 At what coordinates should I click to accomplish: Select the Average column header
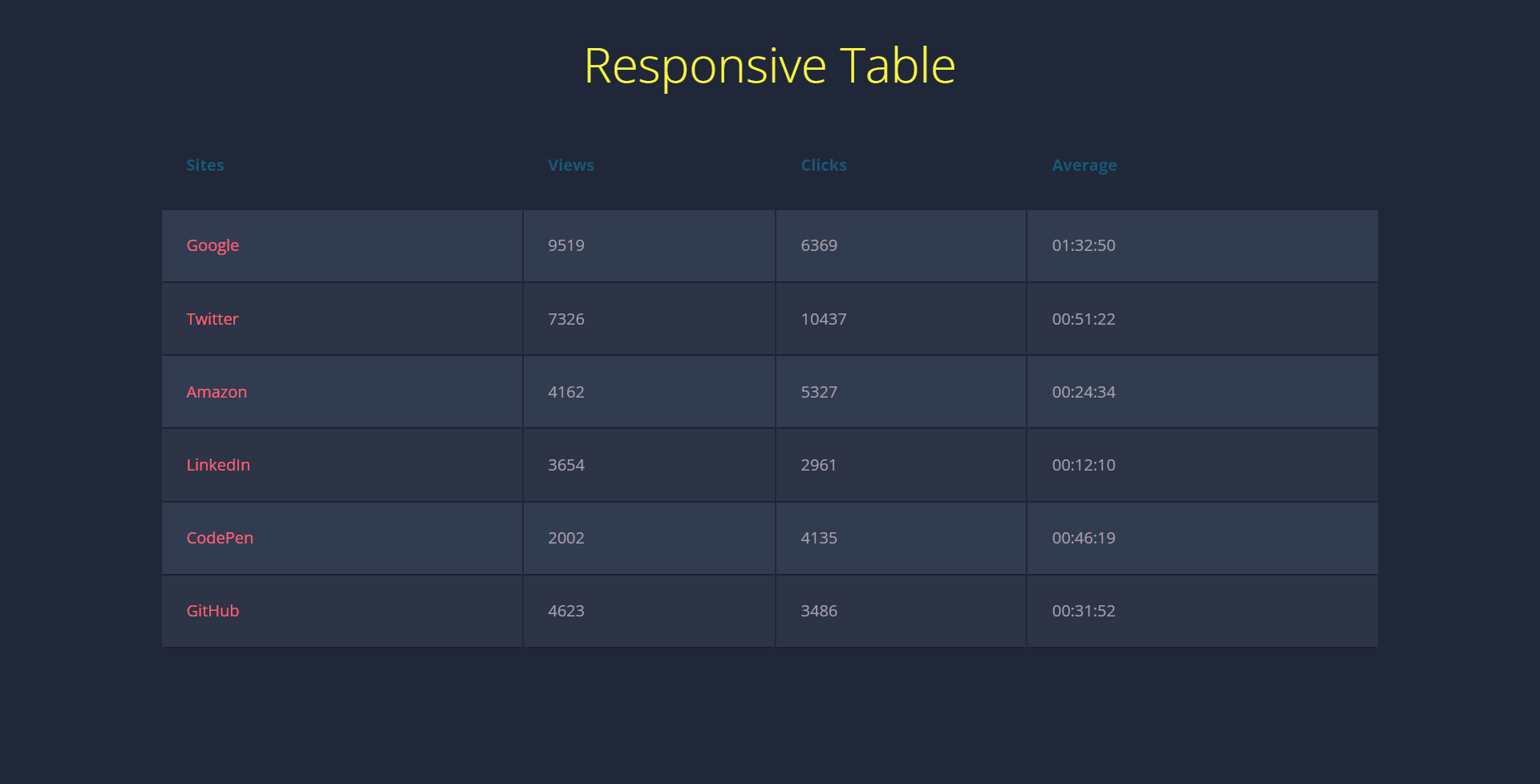(x=1084, y=165)
